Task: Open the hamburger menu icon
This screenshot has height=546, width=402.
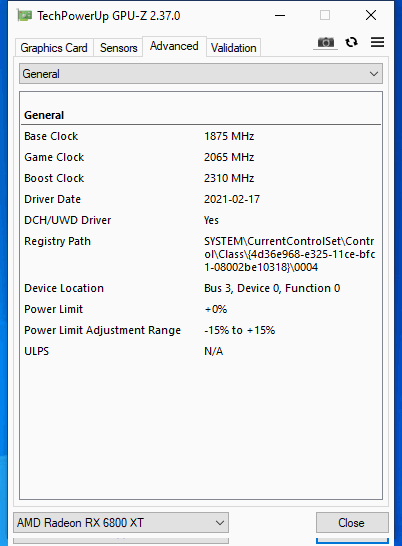Action: click(377, 42)
